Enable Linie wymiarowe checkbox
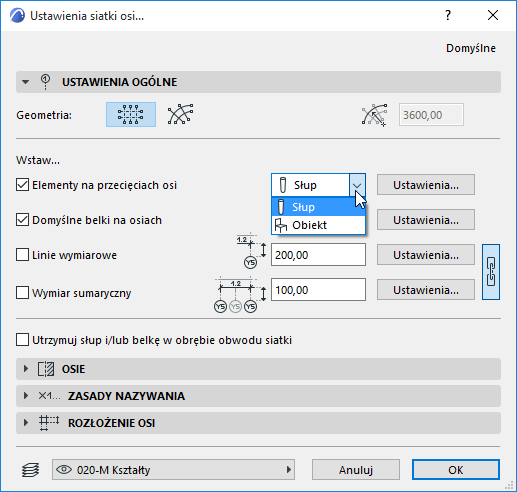 [22, 255]
